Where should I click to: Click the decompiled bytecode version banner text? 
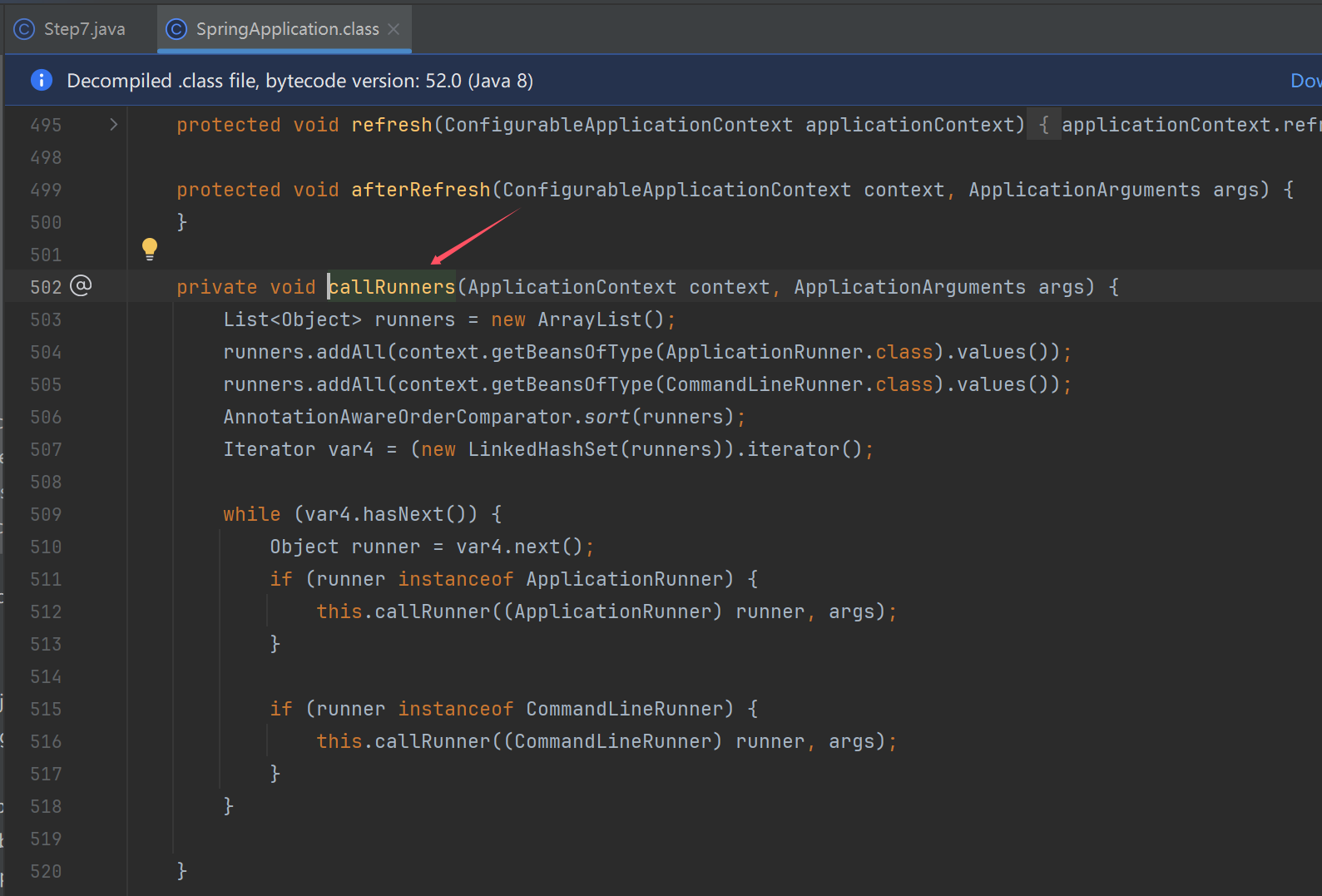(300, 81)
